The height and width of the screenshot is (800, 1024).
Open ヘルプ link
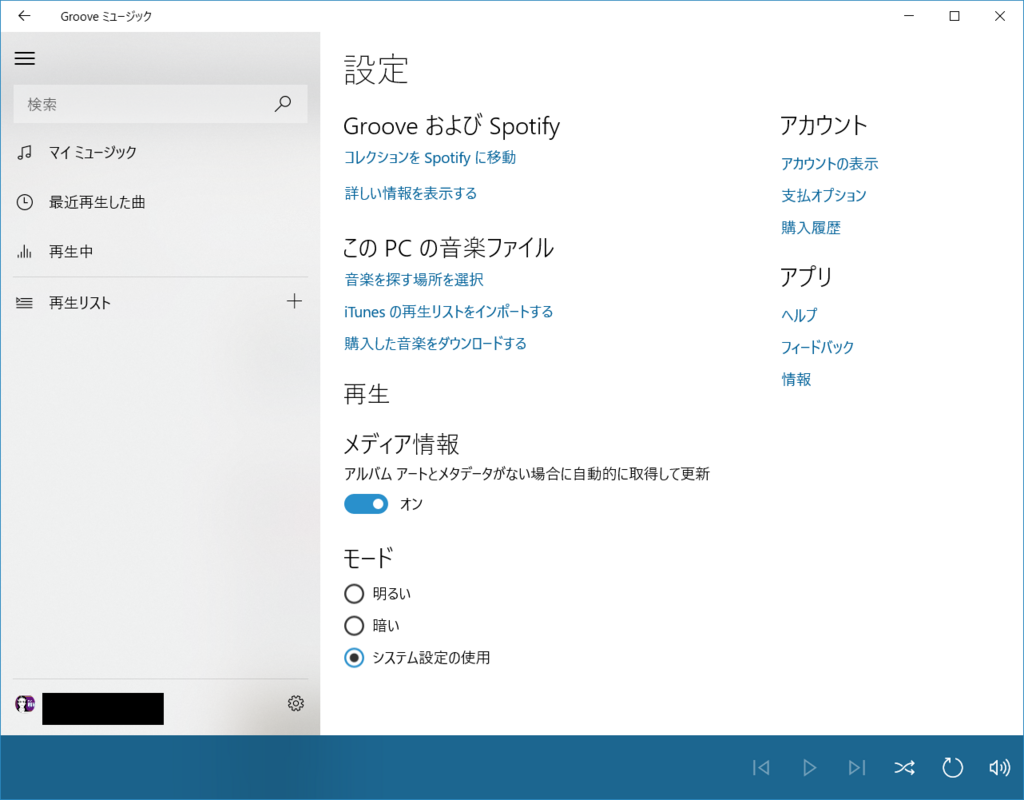799,315
